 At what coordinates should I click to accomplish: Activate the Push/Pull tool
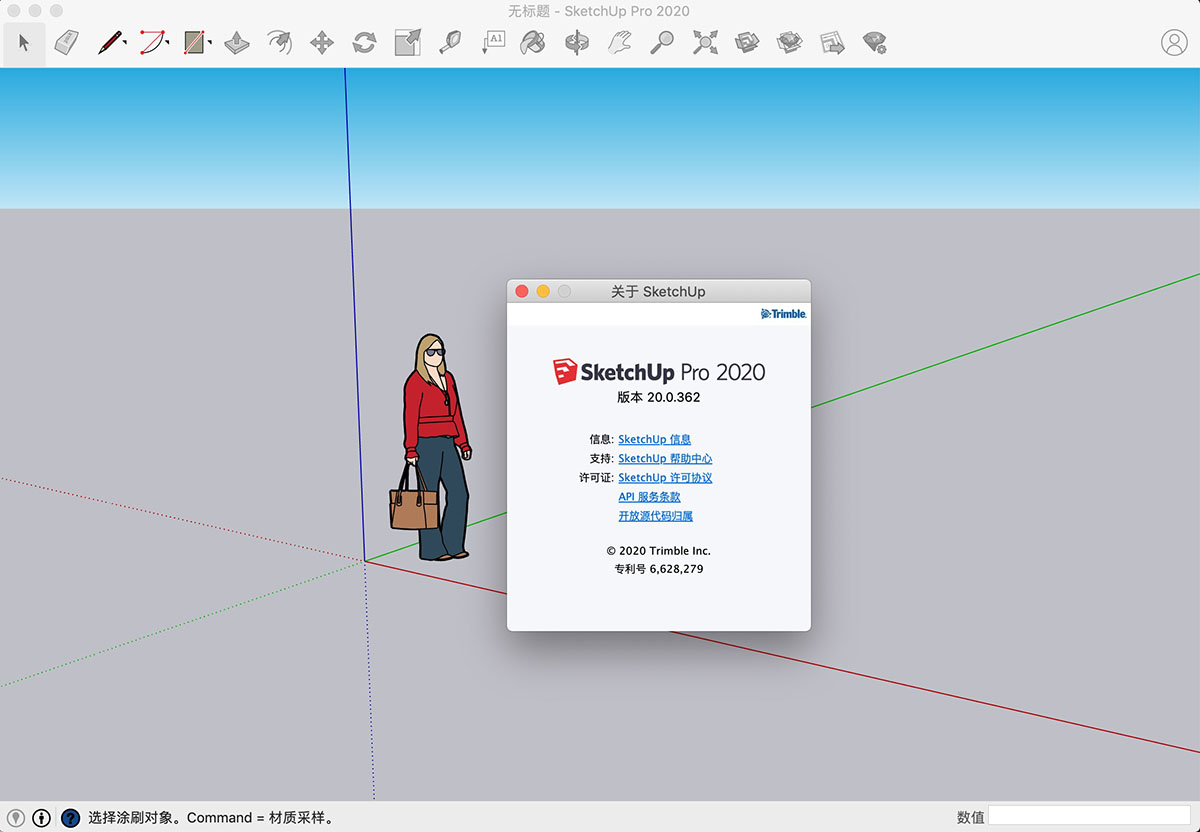pyautogui.click(x=237, y=43)
